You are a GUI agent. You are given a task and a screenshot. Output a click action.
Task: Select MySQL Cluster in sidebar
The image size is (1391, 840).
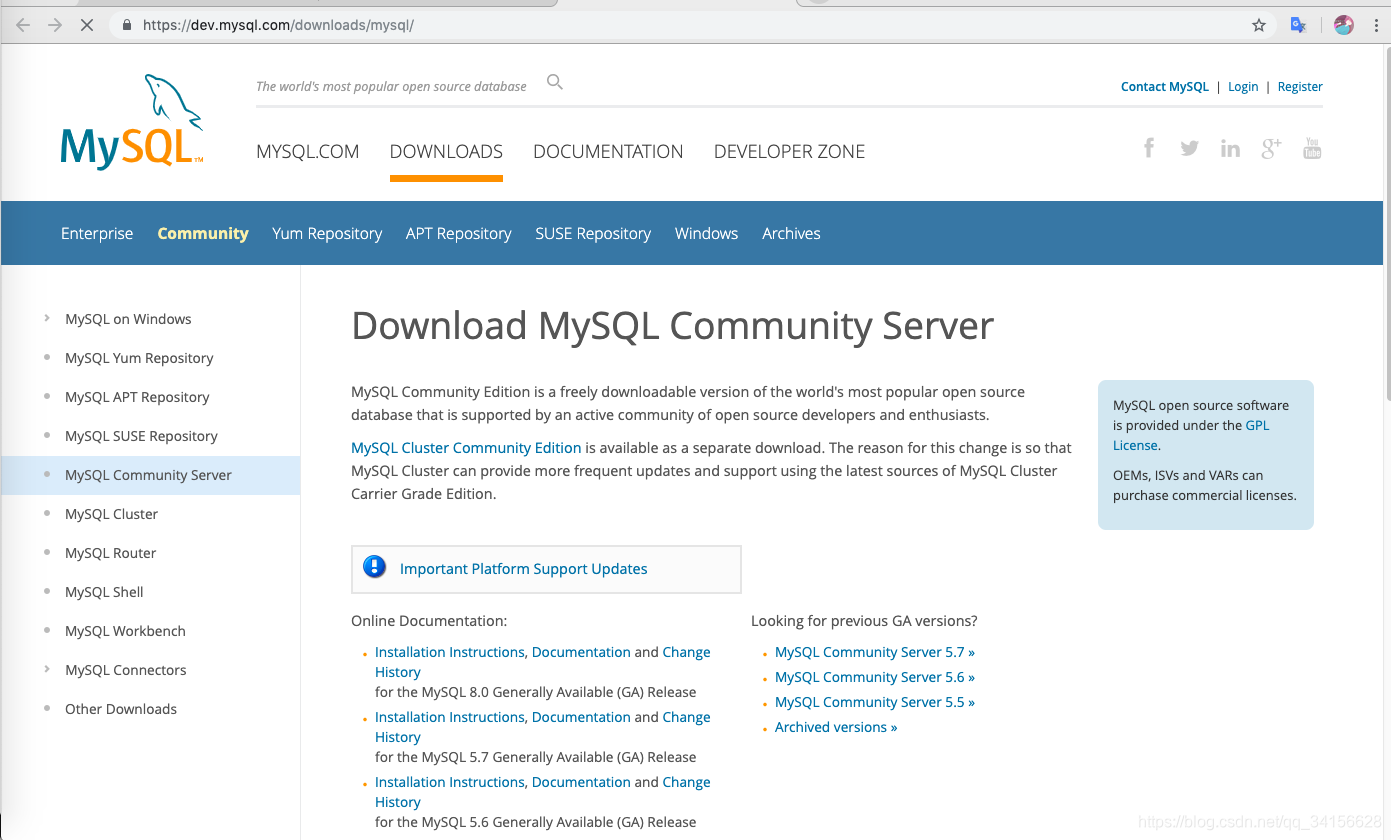click(x=111, y=514)
